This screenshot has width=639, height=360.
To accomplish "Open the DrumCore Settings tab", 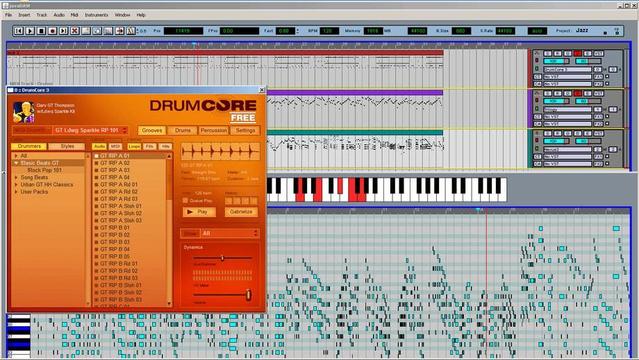I will coord(245,130).
